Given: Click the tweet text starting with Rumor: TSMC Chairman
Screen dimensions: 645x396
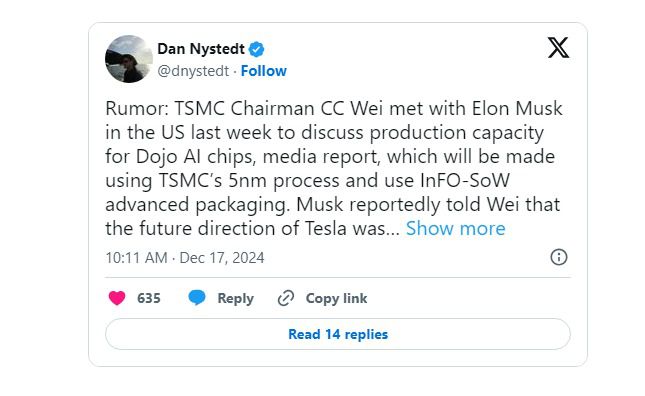Looking at the screenshot, I should pos(334,168).
